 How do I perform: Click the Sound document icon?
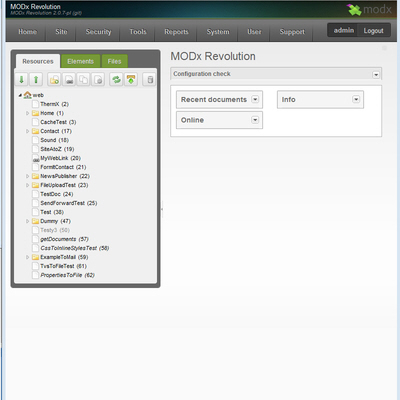pos(36,140)
